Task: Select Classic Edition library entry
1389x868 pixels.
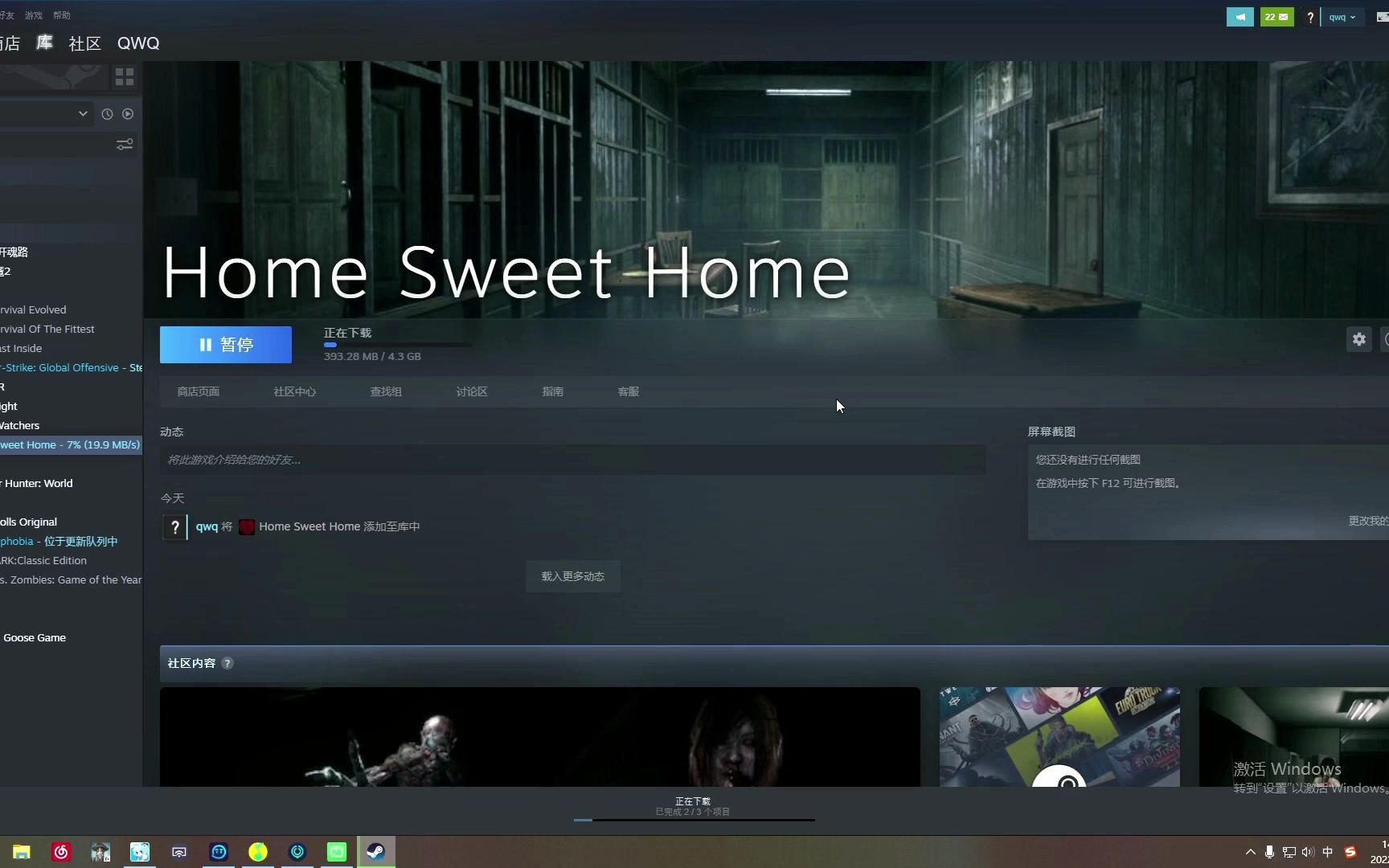Action: click(71, 560)
